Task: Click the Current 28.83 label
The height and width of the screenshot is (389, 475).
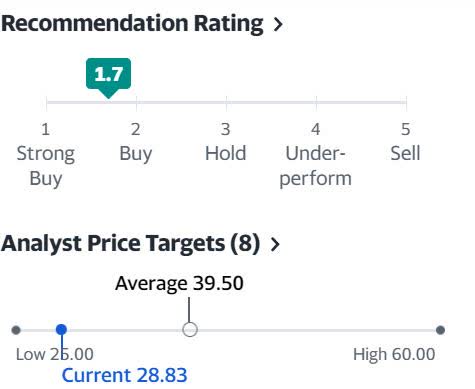Action: pos(124,375)
